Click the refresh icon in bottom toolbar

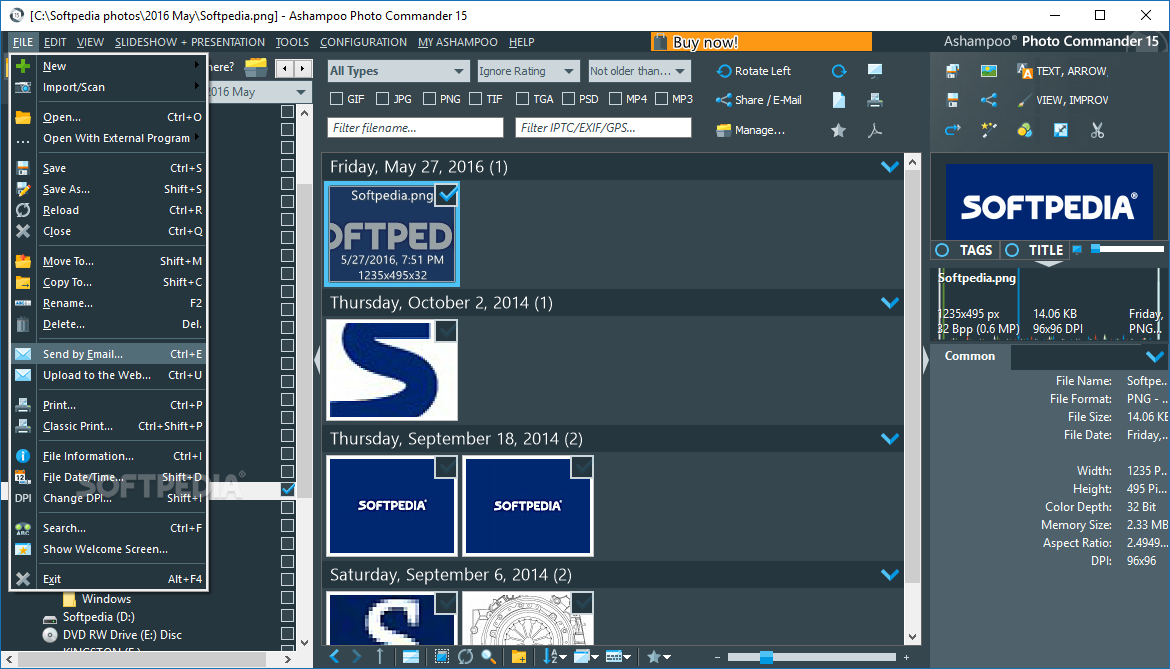point(466,656)
